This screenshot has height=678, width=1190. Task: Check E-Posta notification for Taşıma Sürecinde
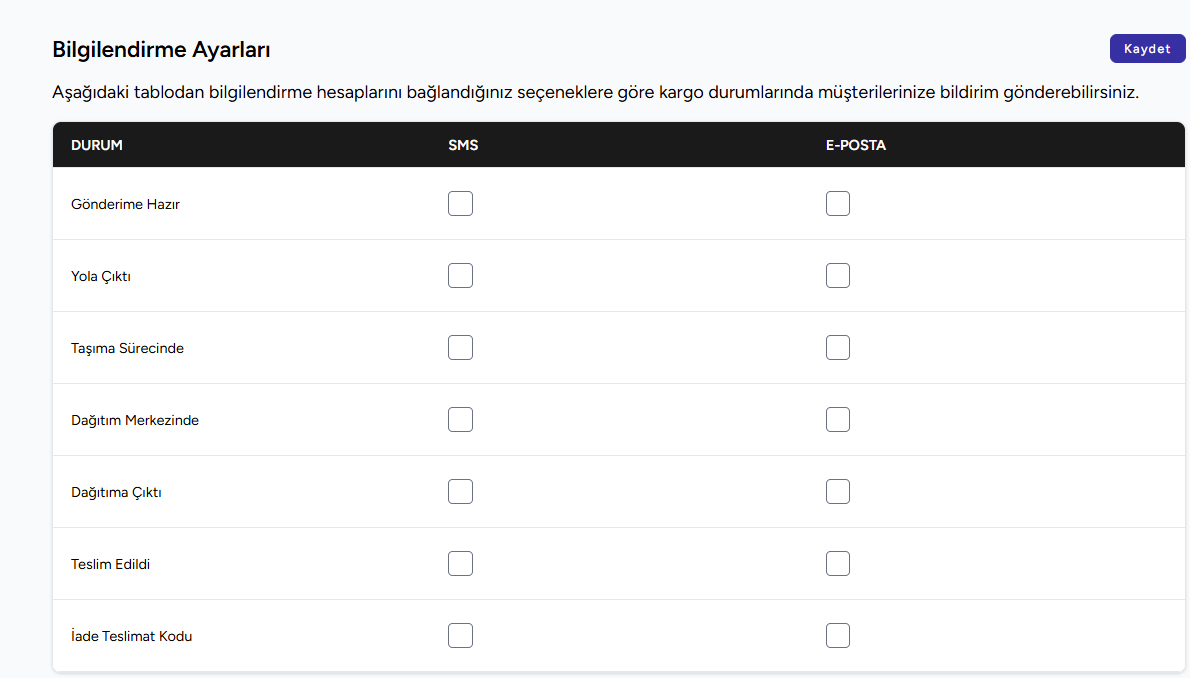[838, 348]
